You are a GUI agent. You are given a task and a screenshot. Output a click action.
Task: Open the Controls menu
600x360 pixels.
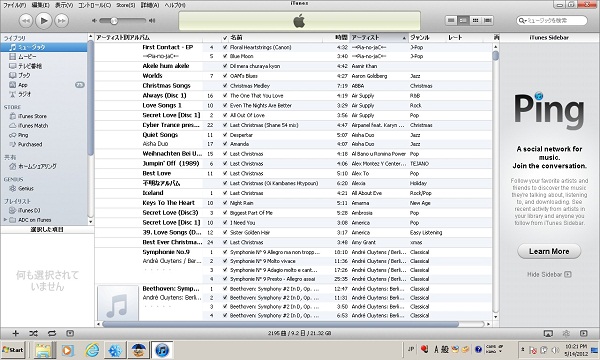(94, 5)
